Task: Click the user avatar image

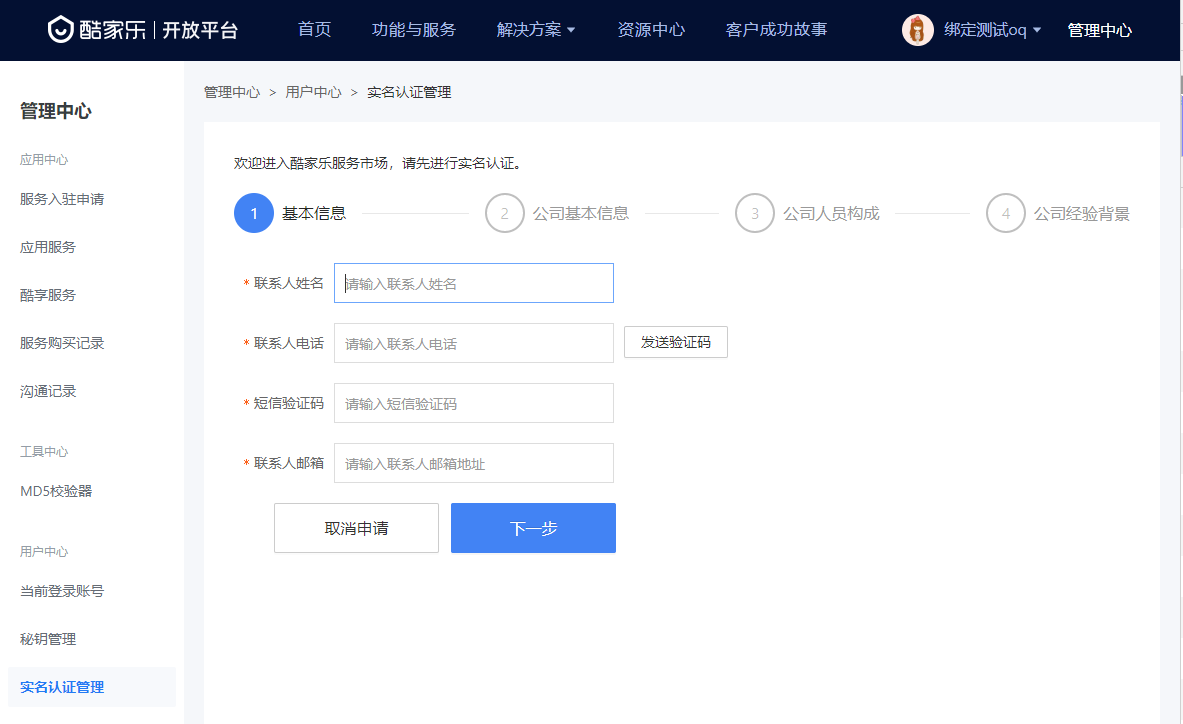Action: pyautogui.click(x=917, y=30)
